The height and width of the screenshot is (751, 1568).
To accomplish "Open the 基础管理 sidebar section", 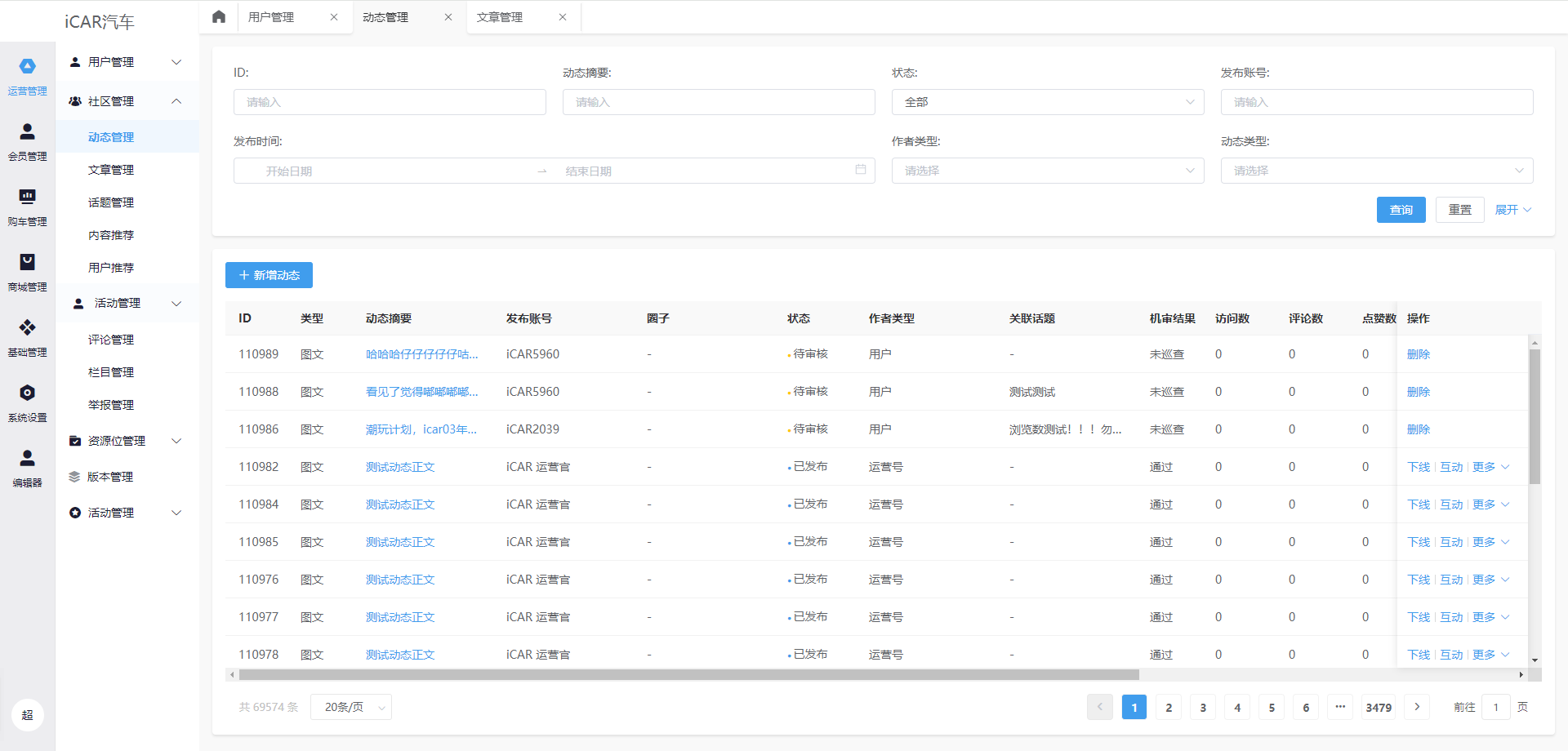I will [x=27, y=338].
